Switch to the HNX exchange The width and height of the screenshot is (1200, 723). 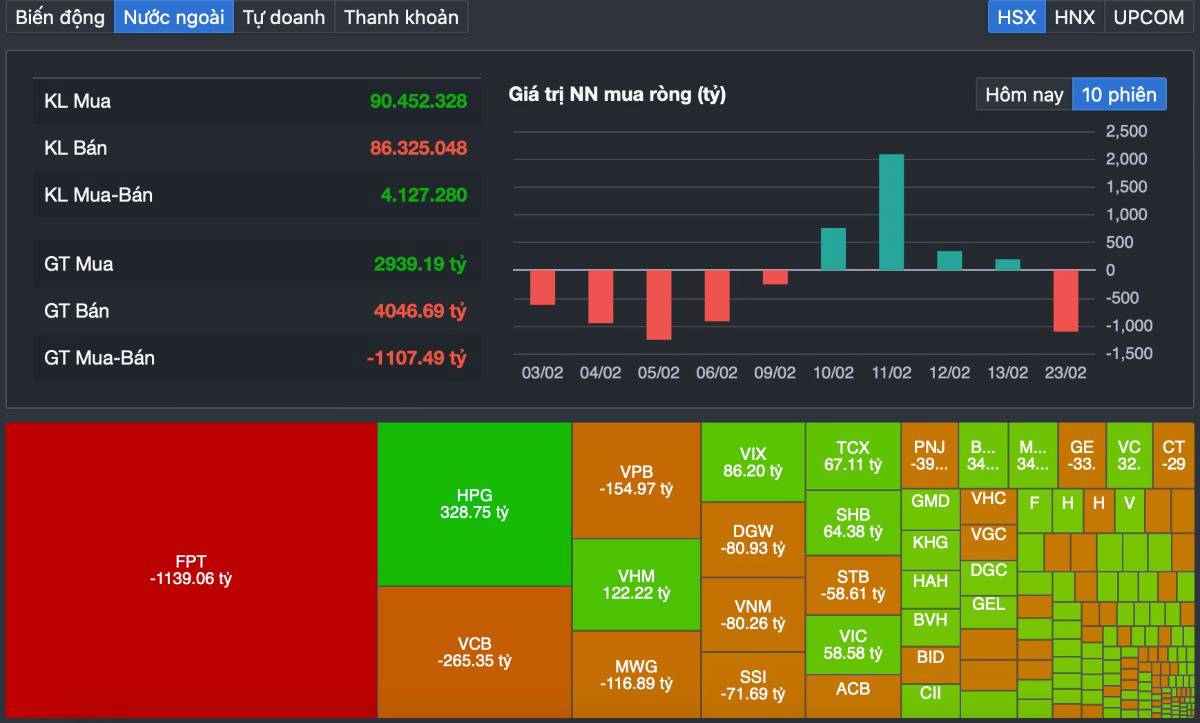[1075, 17]
